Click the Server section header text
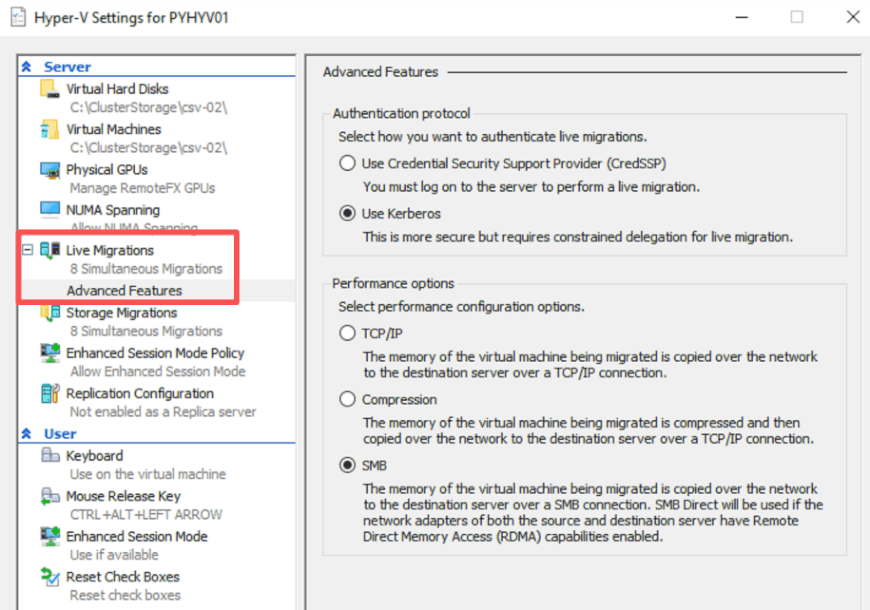Screen dimensions: 870x610 click(67, 67)
